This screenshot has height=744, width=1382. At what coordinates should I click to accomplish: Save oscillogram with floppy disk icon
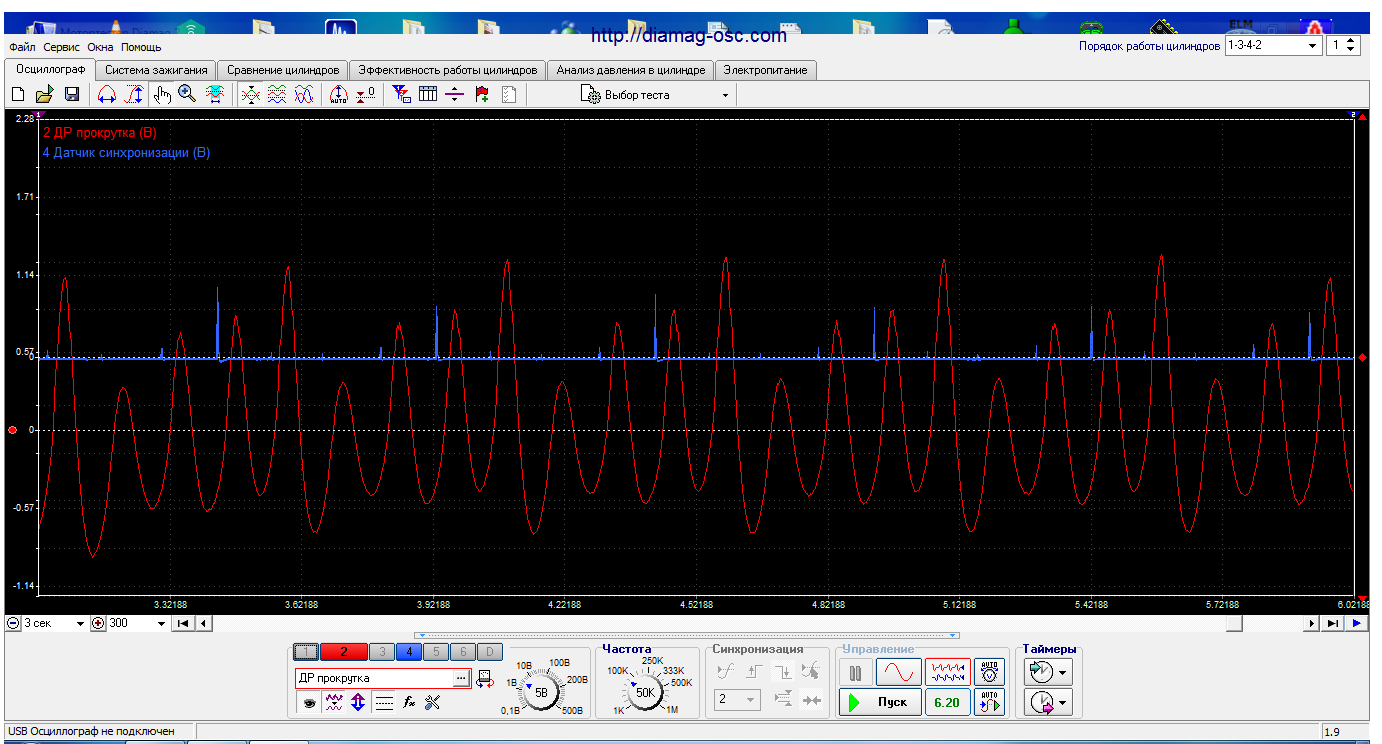click(72, 94)
